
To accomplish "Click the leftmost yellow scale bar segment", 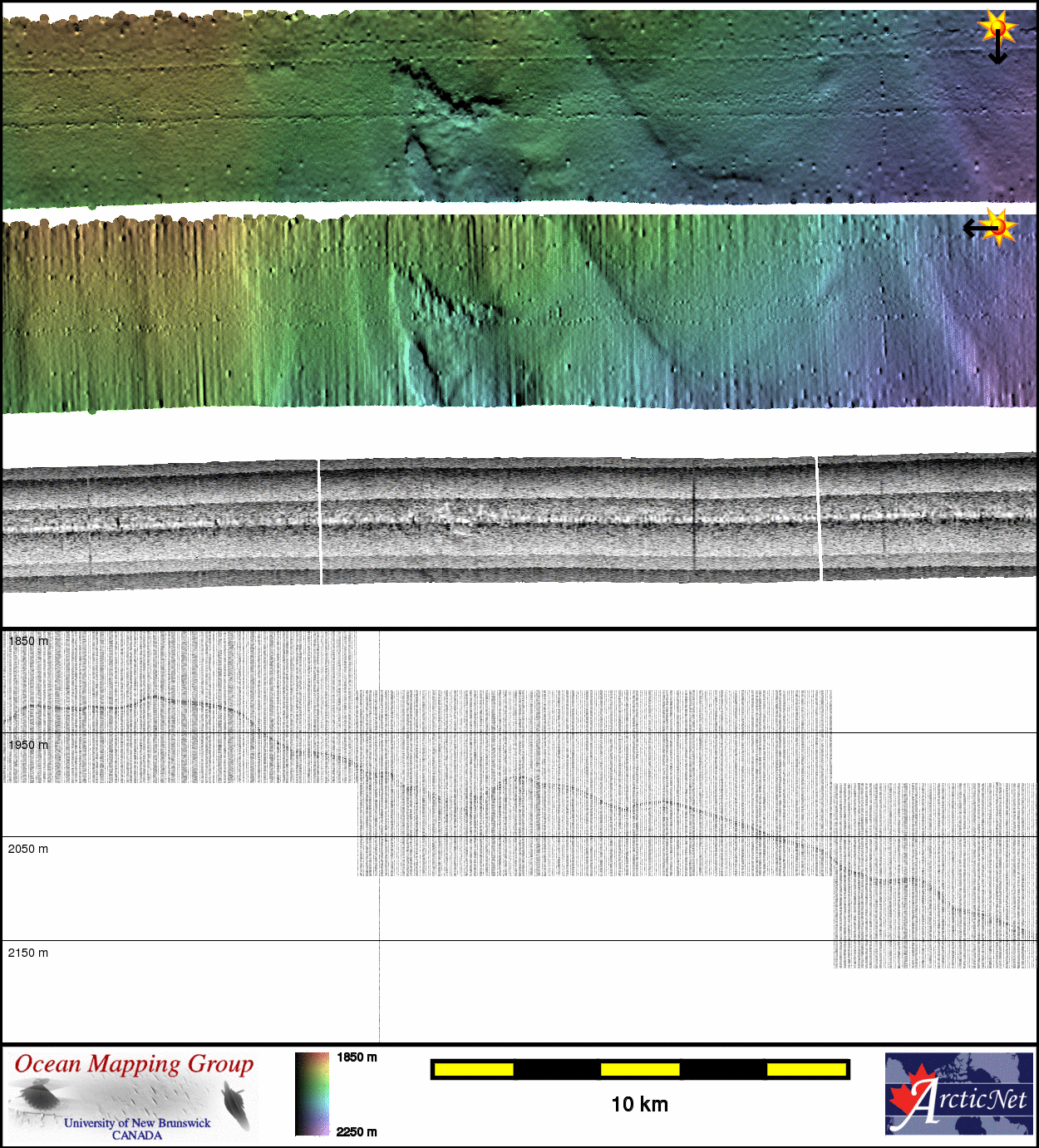I will (474, 1069).
